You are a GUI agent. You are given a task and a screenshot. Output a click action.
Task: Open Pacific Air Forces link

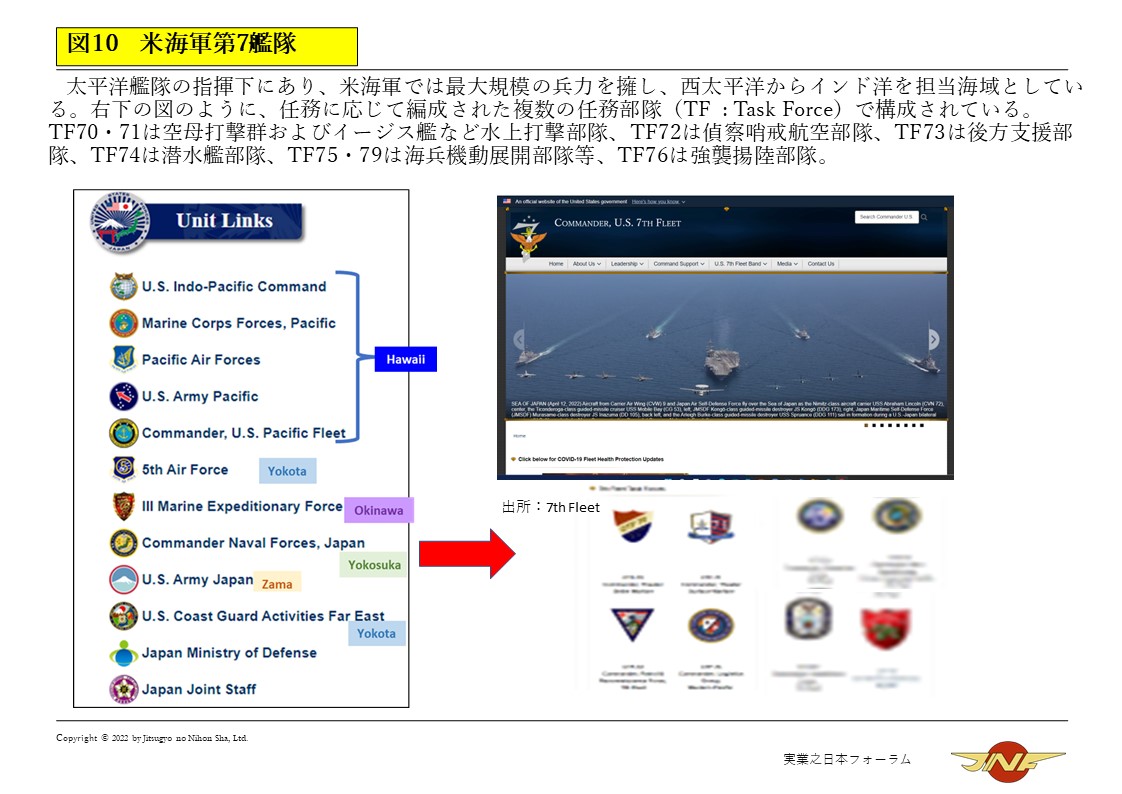pyautogui.click(x=201, y=360)
